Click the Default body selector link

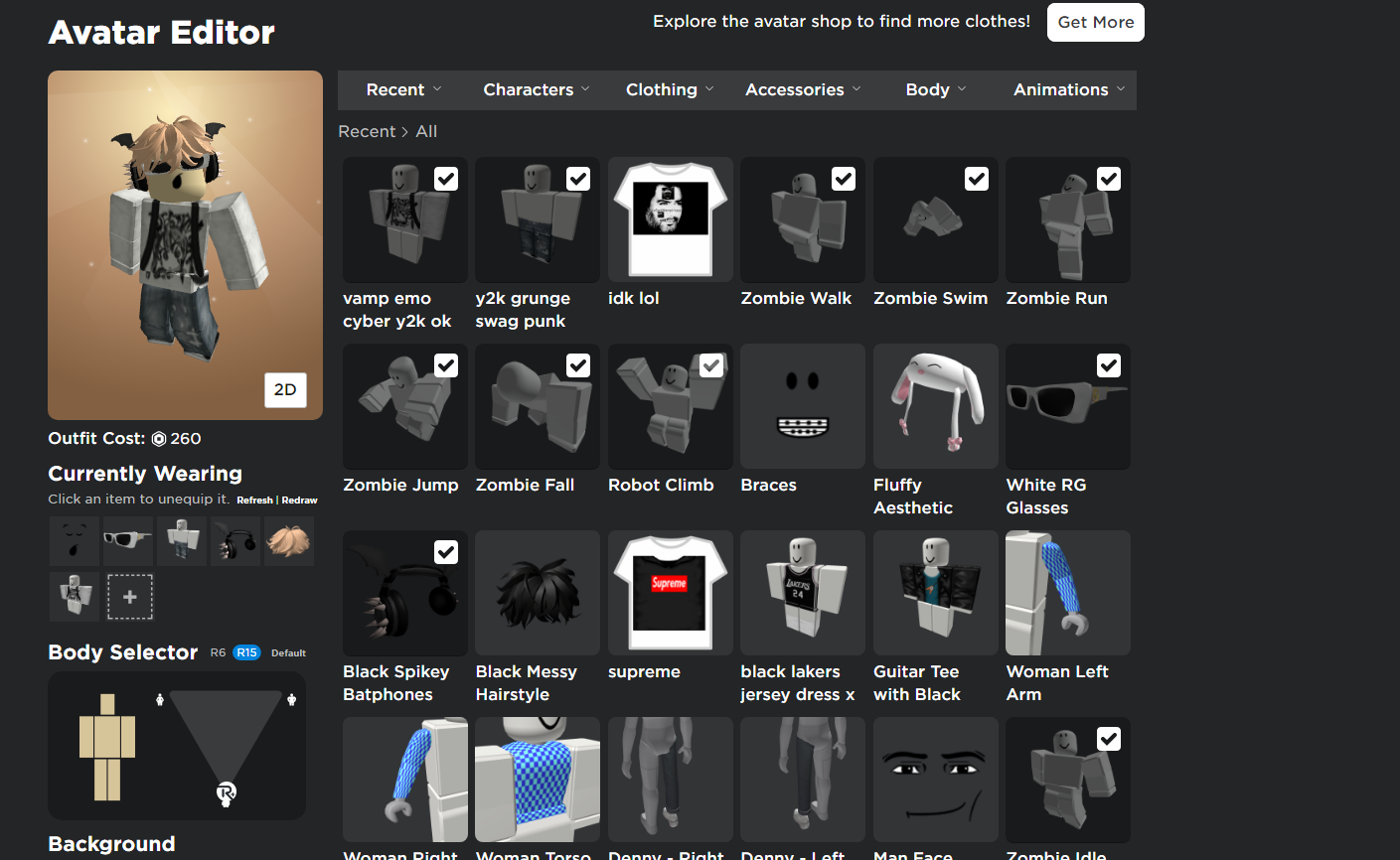(288, 653)
